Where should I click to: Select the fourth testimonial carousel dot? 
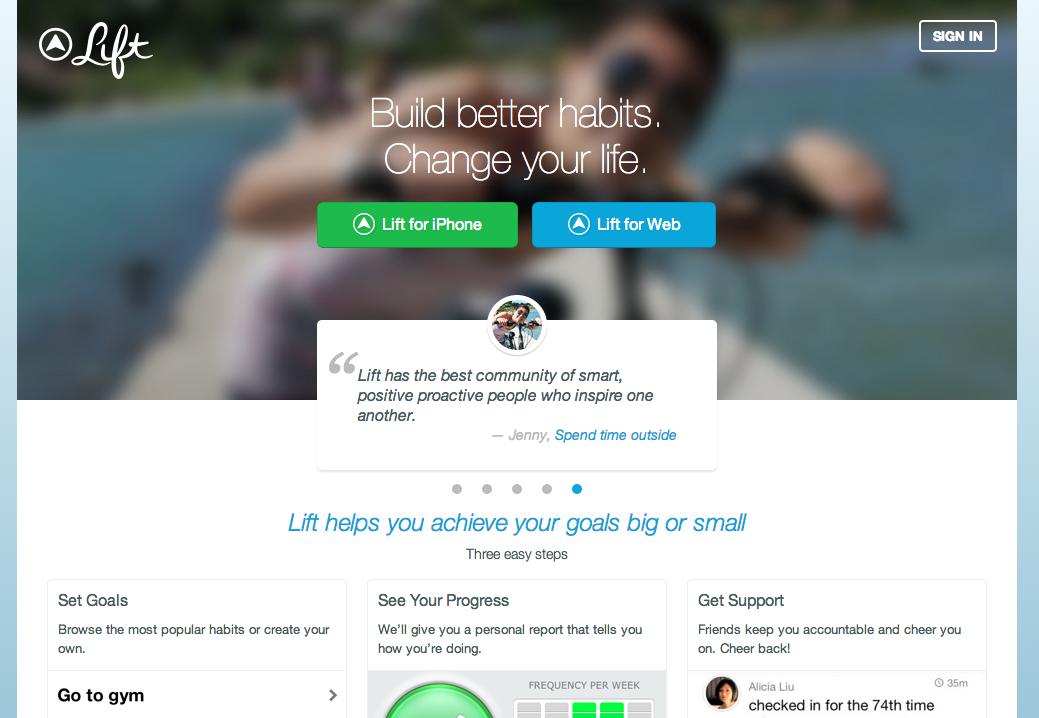547,489
